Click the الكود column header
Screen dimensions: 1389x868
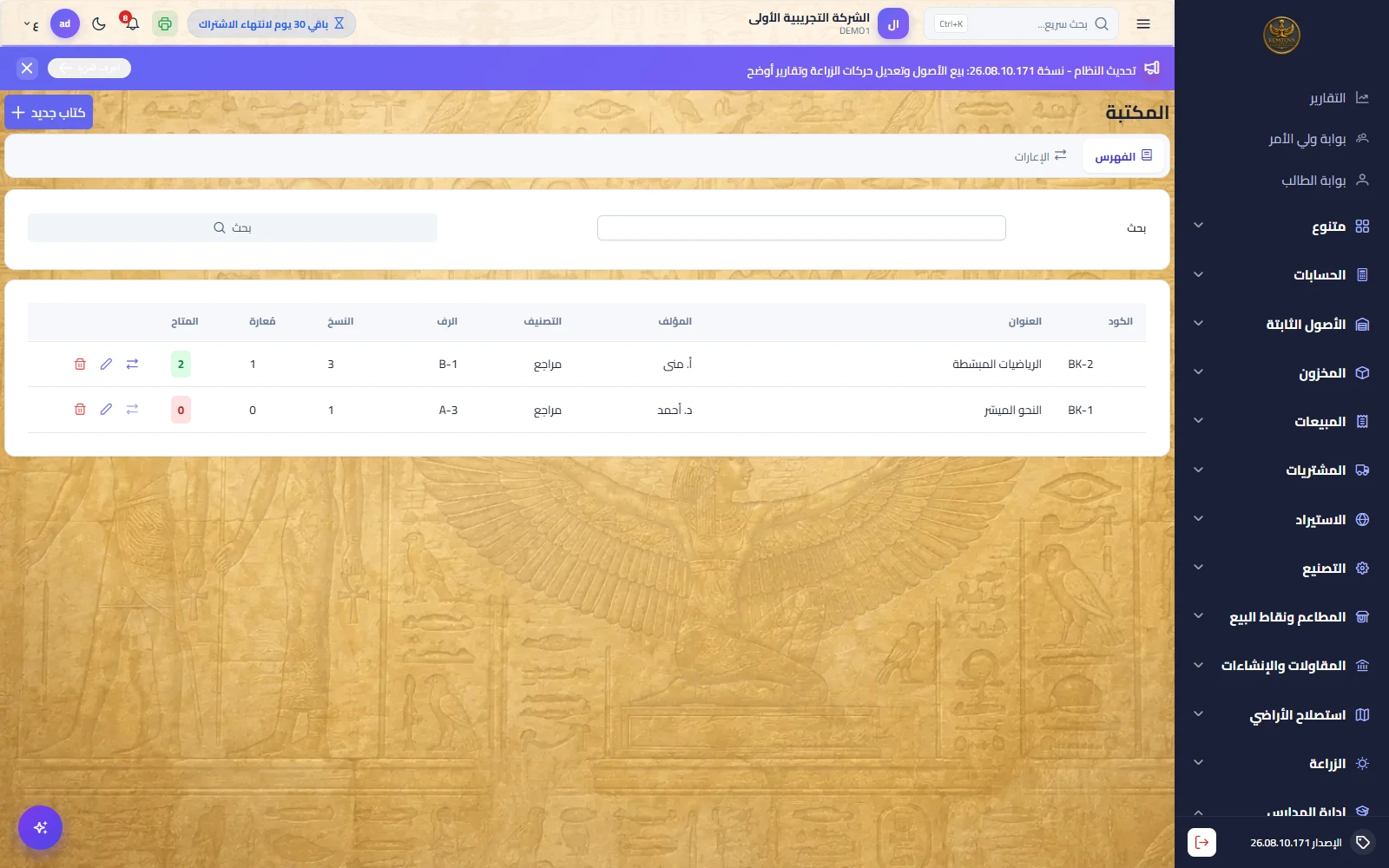pyautogui.click(x=1120, y=322)
